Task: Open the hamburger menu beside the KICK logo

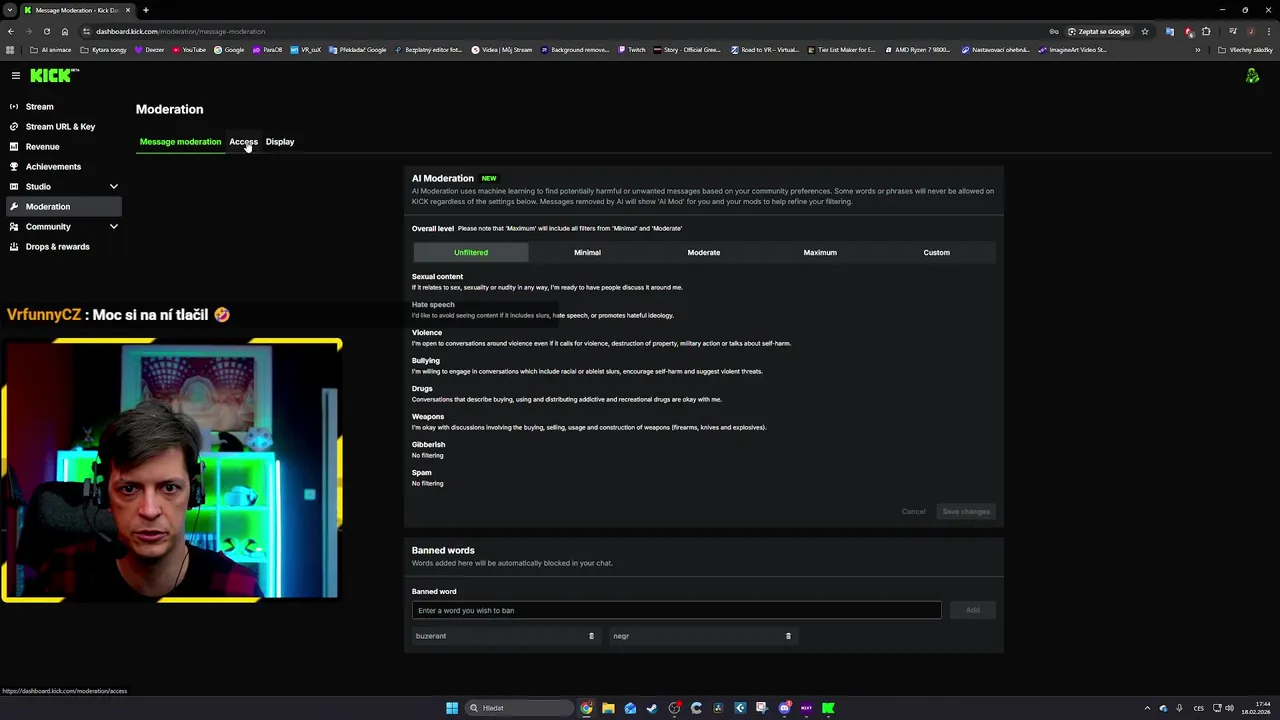Action: [x=15, y=75]
